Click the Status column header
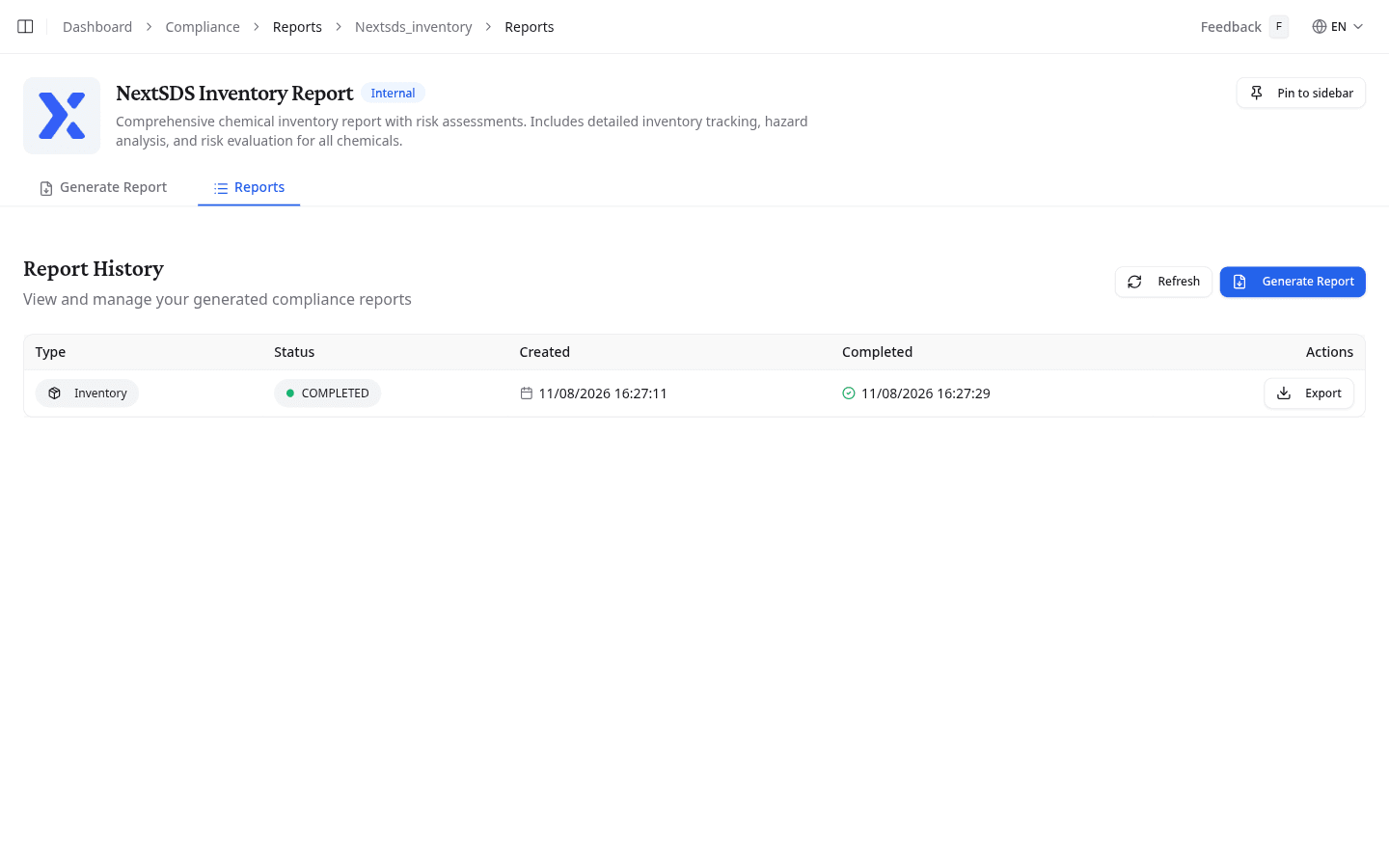This screenshot has height=868, width=1389. click(x=294, y=352)
